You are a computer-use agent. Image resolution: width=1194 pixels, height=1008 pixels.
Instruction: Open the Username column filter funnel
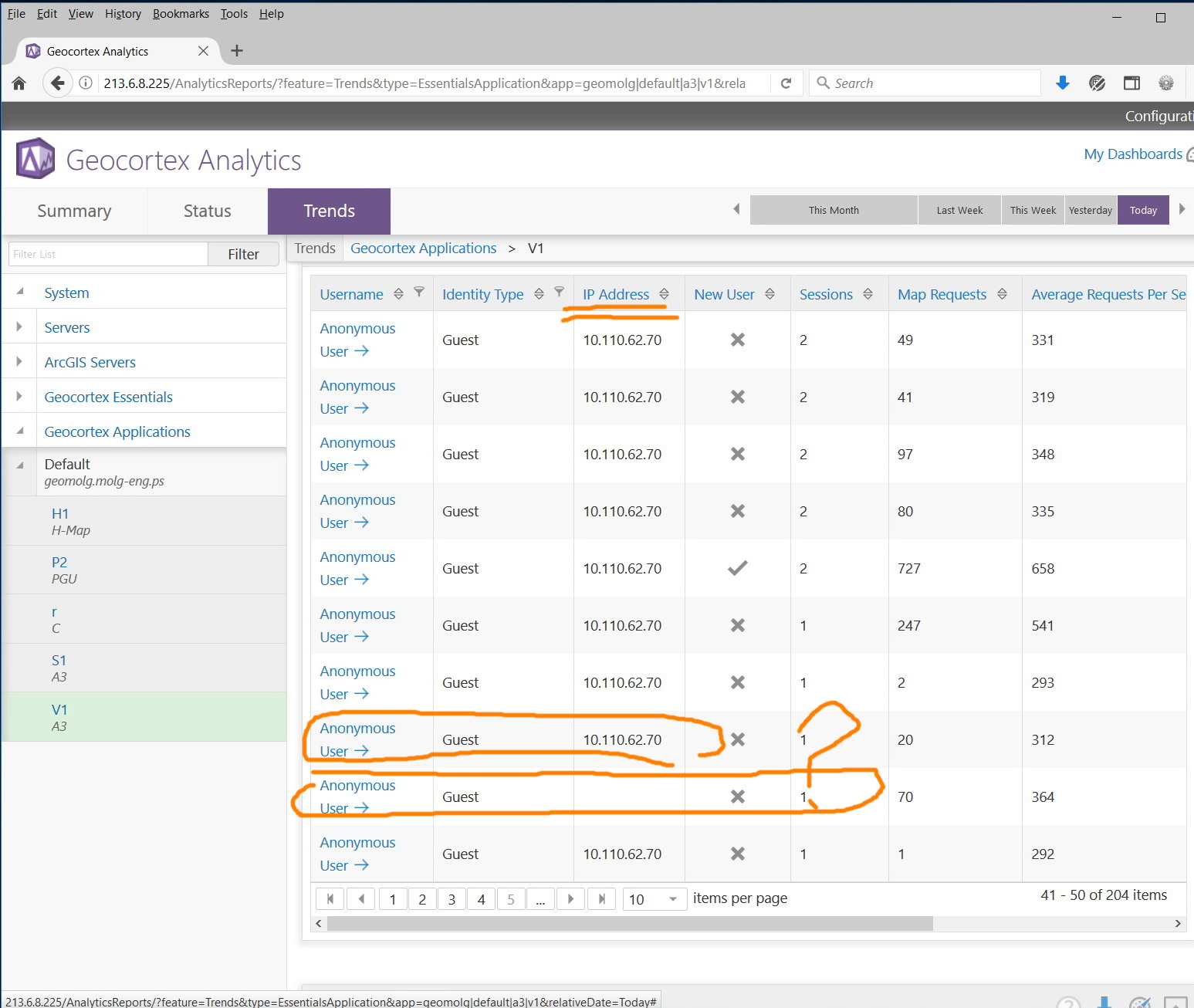(419, 293)
